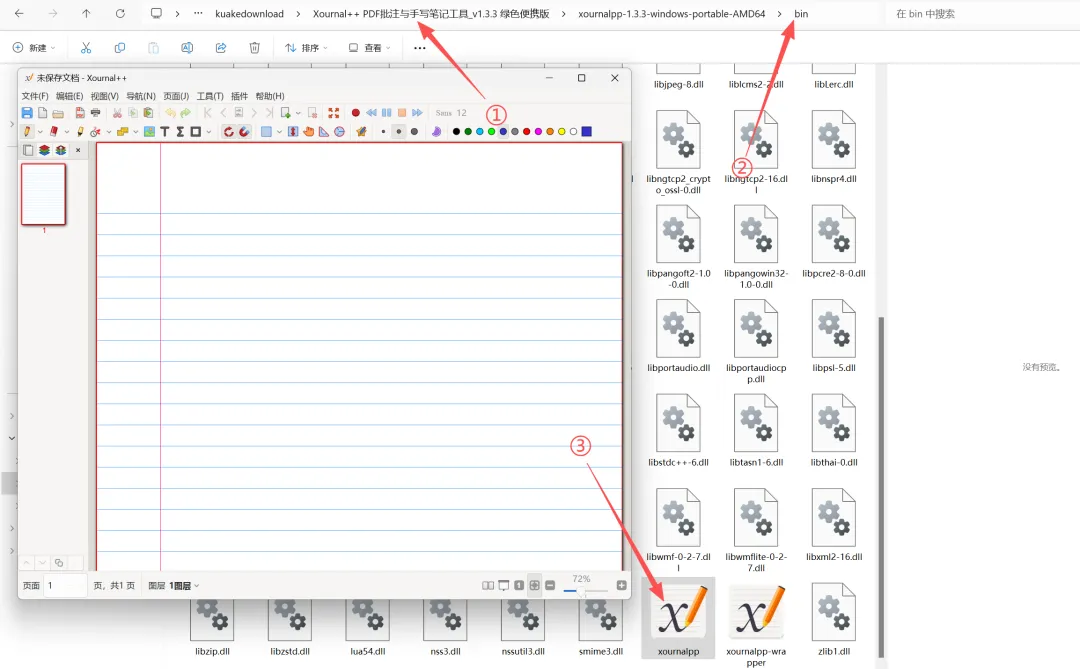Select the Text tool
The width and height of the screenshot is (1080, 669).
pos(165,131)
